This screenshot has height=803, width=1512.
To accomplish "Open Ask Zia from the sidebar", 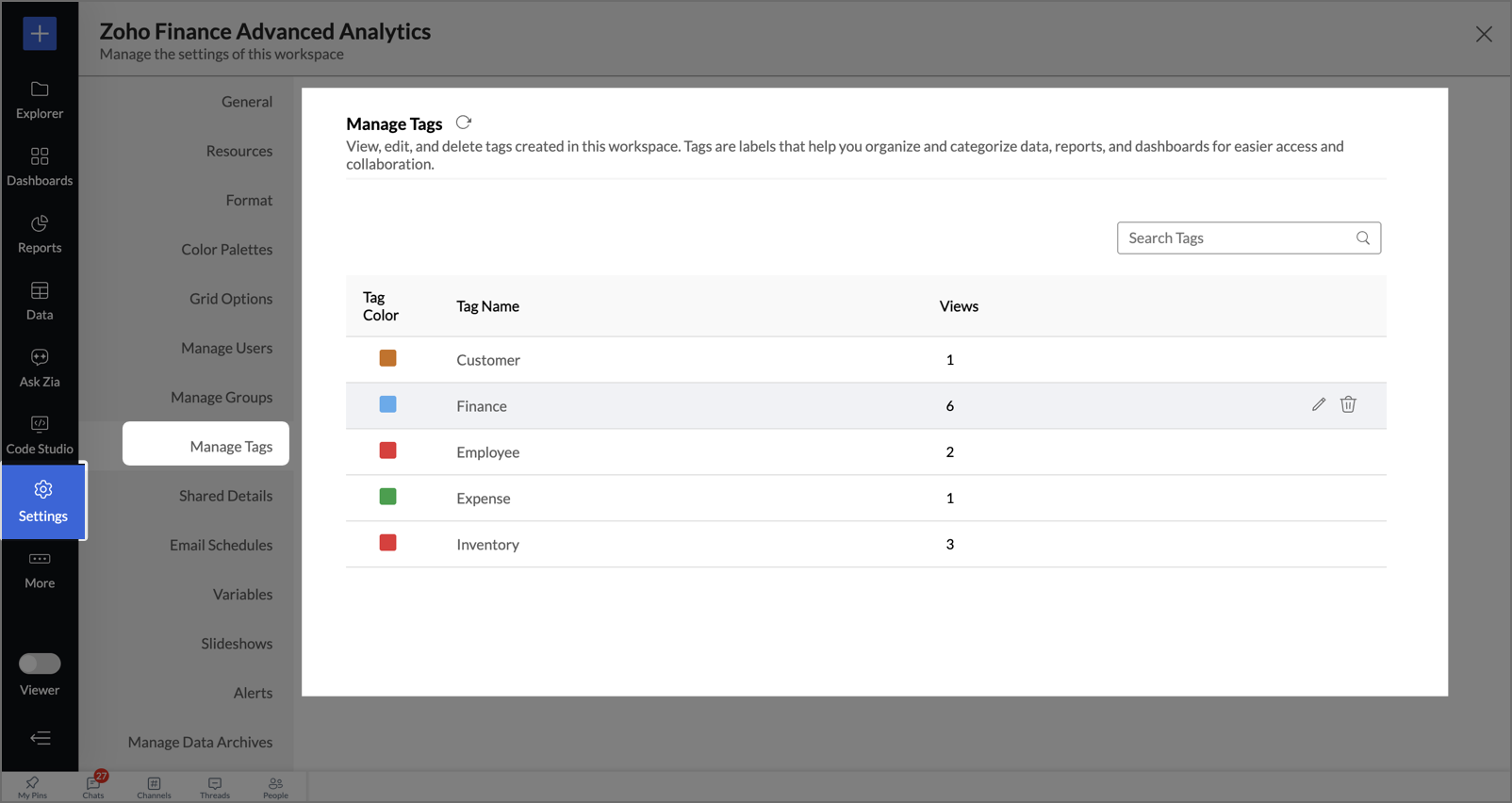I will pyautogui.click(x=40, y=367).
